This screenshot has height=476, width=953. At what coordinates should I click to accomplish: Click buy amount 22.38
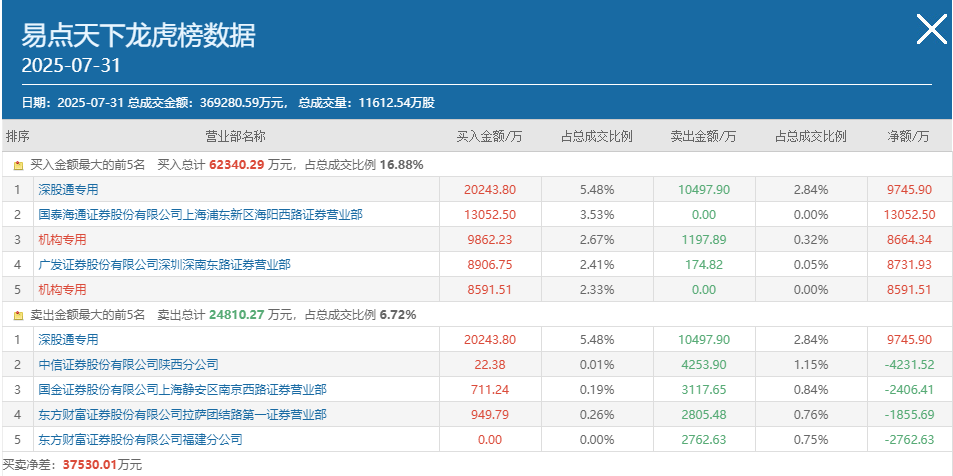(x=490, y=365)
